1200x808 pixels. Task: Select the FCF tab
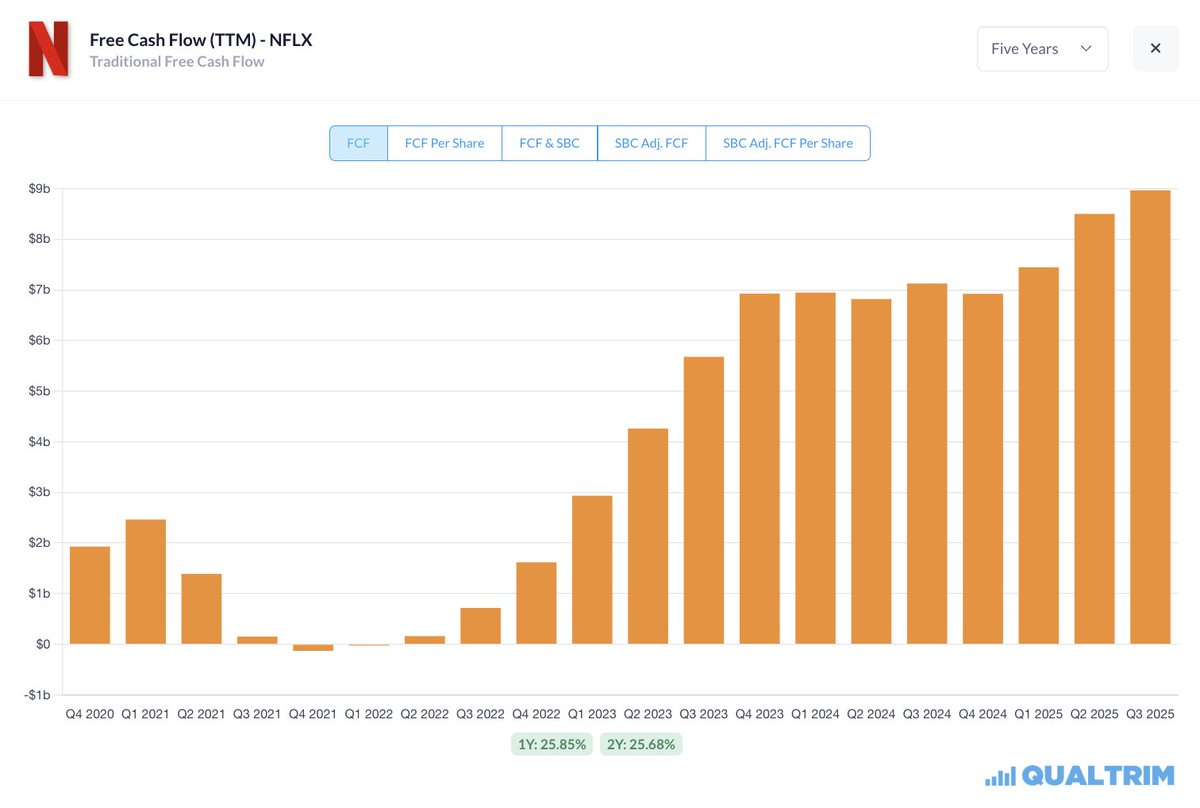(x=358, y=143)
